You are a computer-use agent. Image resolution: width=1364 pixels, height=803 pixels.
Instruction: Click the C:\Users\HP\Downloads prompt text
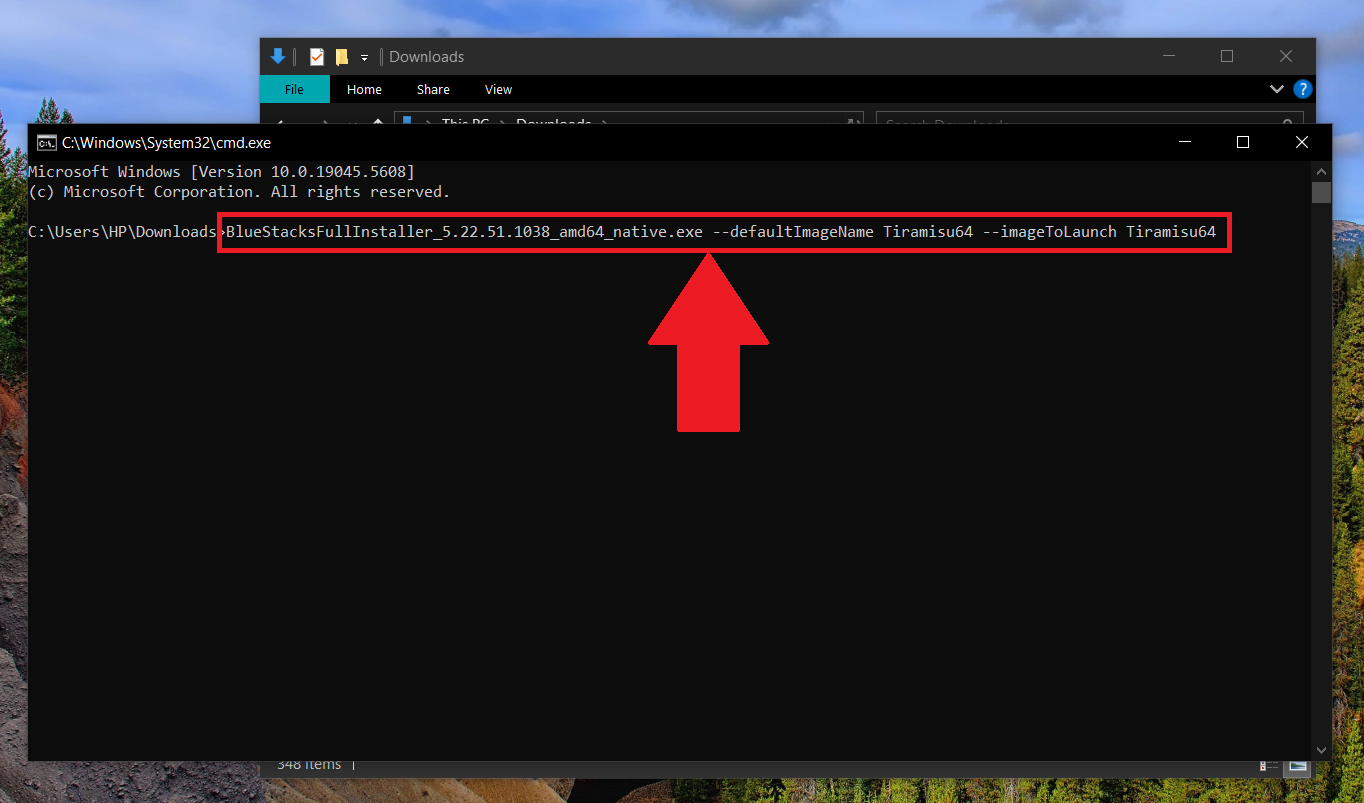pos(122,232)
